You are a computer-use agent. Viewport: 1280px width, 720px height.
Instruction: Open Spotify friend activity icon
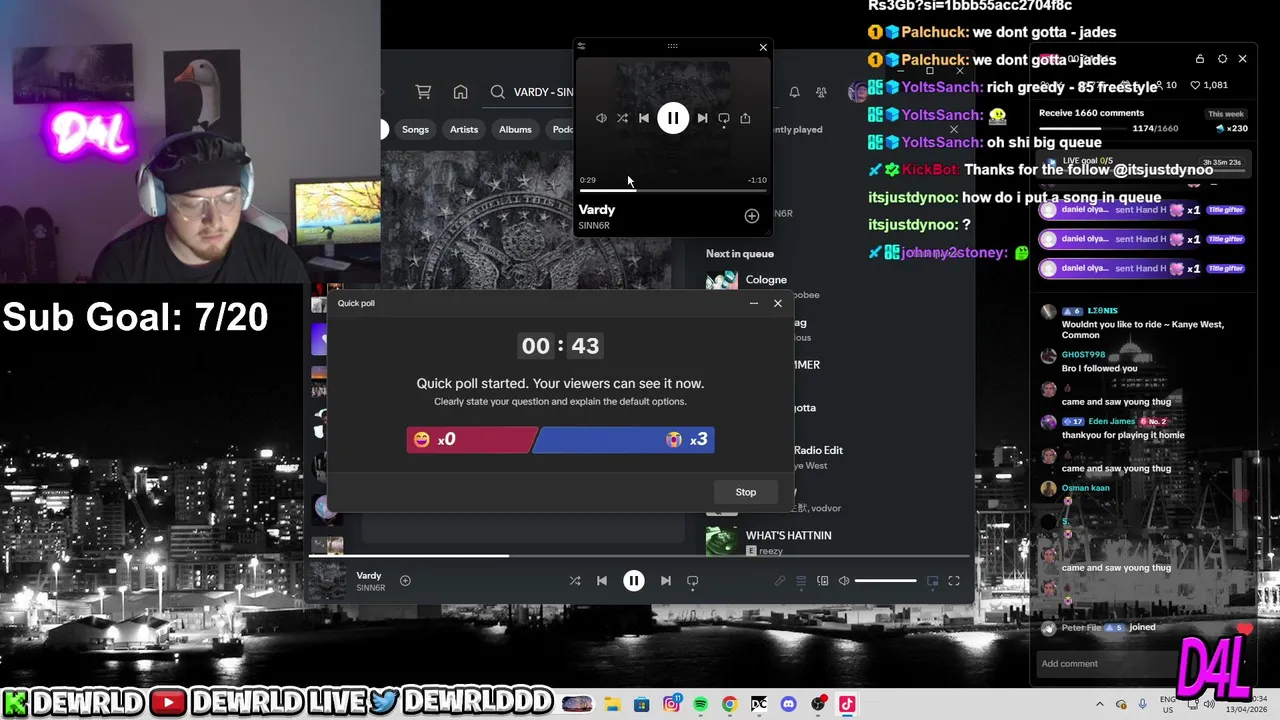[x=821, y=92]
